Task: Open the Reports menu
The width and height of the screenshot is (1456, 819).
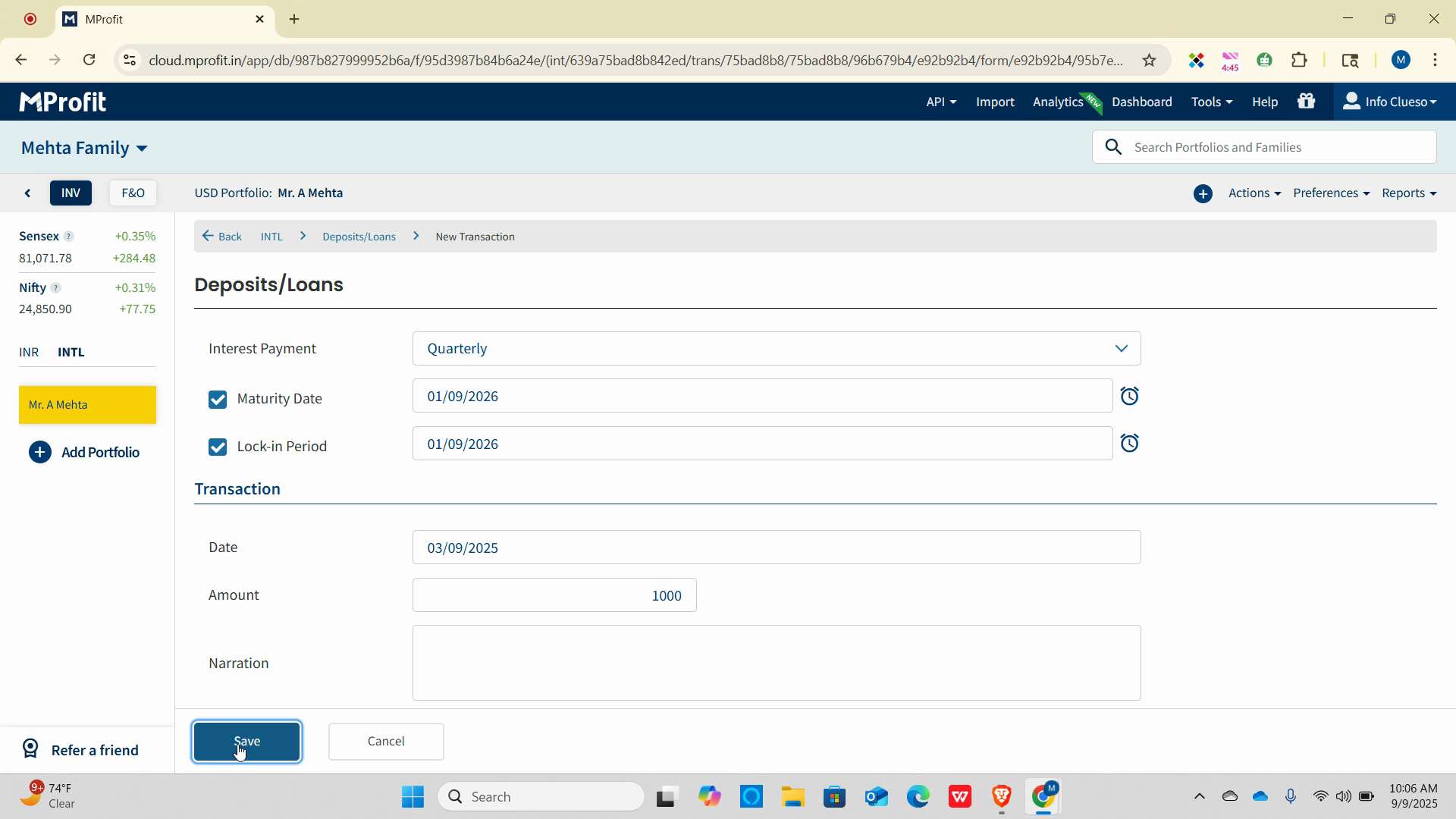Action: [x=1408, y=193]
